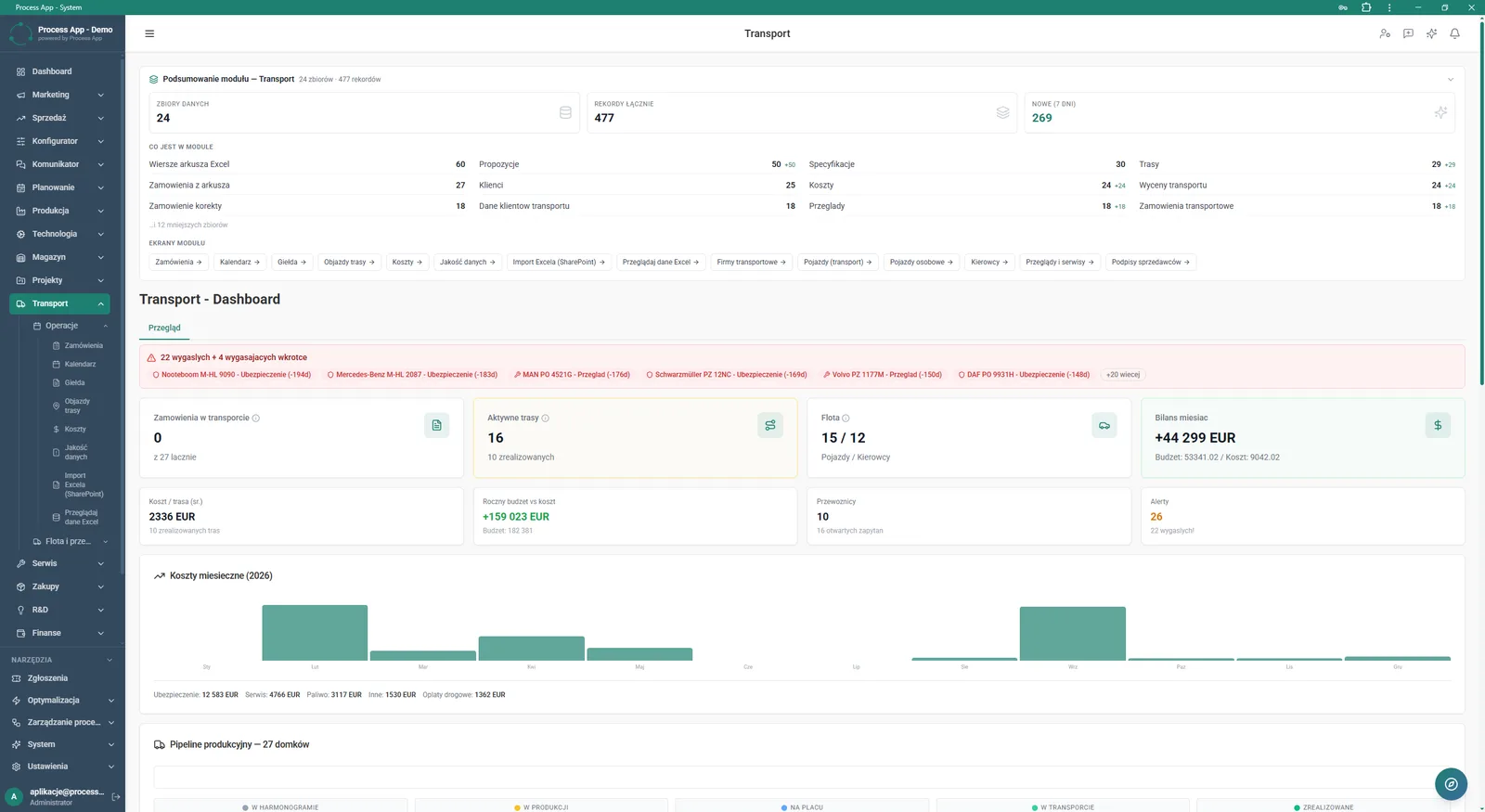Click info icon beside Zamowienia w transporcie
The image size is (1485, 812).
click(x=256, y=418)
